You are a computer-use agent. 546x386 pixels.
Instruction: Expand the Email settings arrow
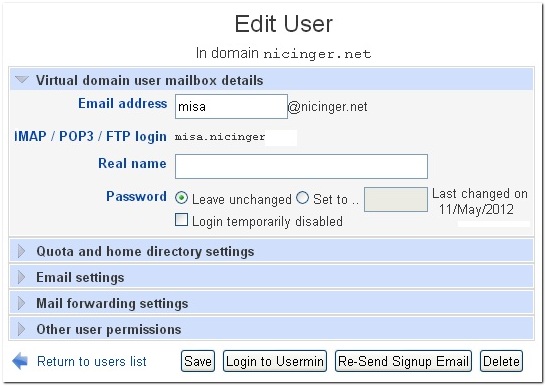click(21, 277)
